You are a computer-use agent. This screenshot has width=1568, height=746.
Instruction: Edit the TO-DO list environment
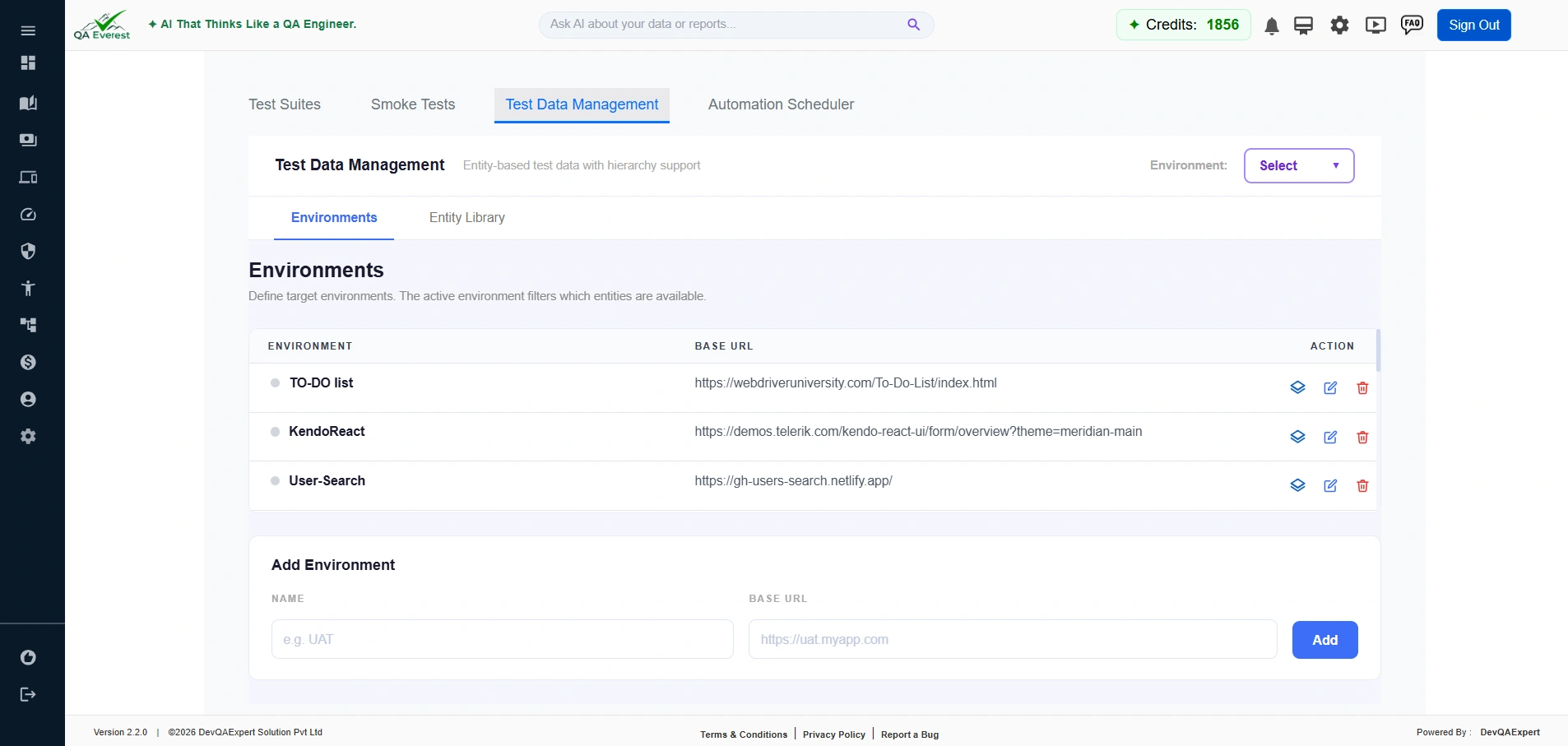[1330, 387]
